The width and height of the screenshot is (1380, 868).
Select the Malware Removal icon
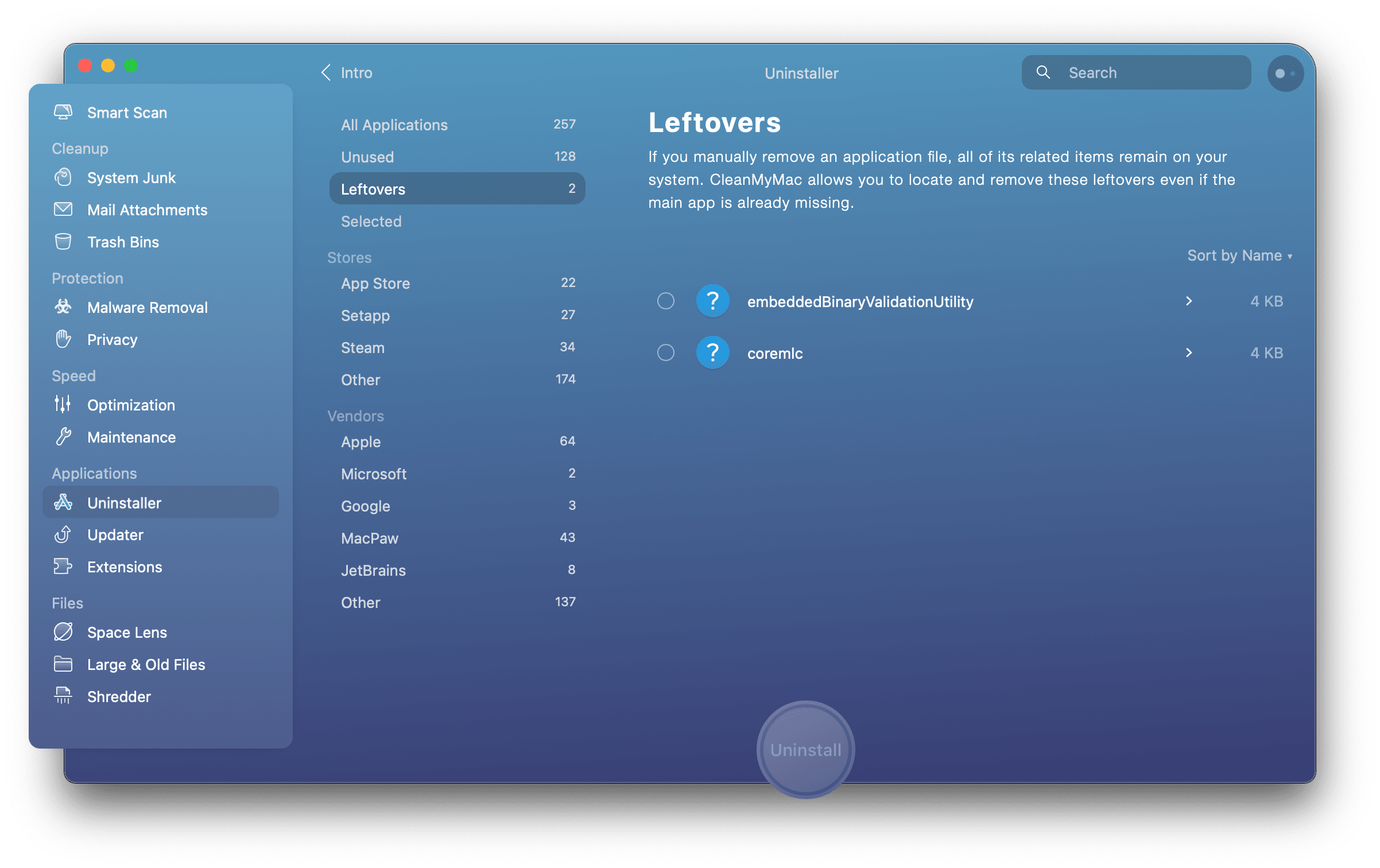tap(62, 307)
